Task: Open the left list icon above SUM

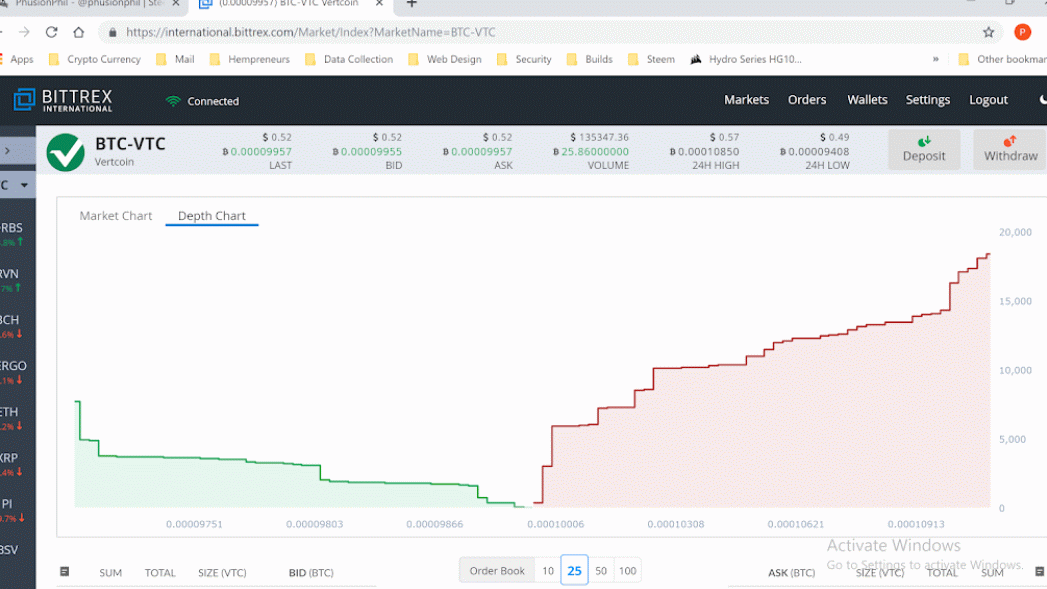Action: click(65, 572)
